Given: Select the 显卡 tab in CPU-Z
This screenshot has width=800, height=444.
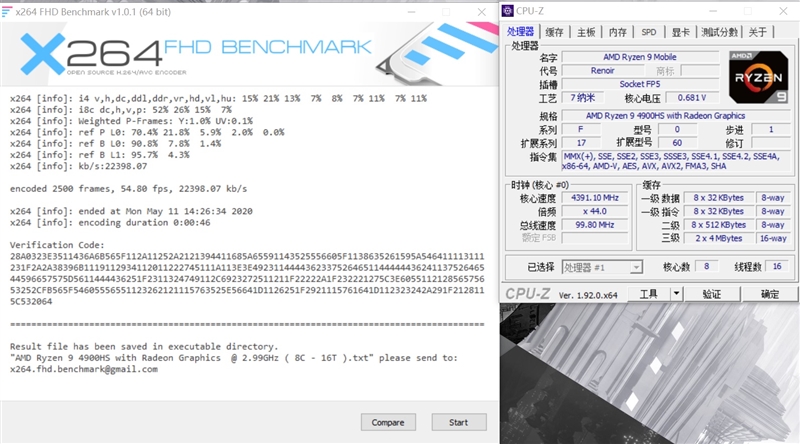Looking at the screenshot, I should 681,32.
